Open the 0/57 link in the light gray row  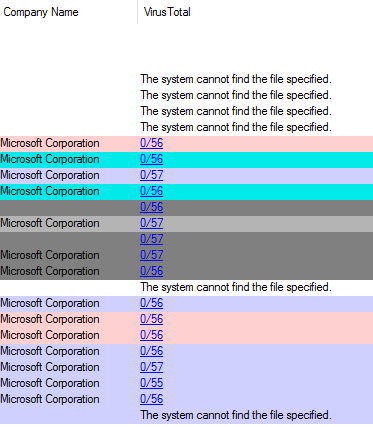151,223
